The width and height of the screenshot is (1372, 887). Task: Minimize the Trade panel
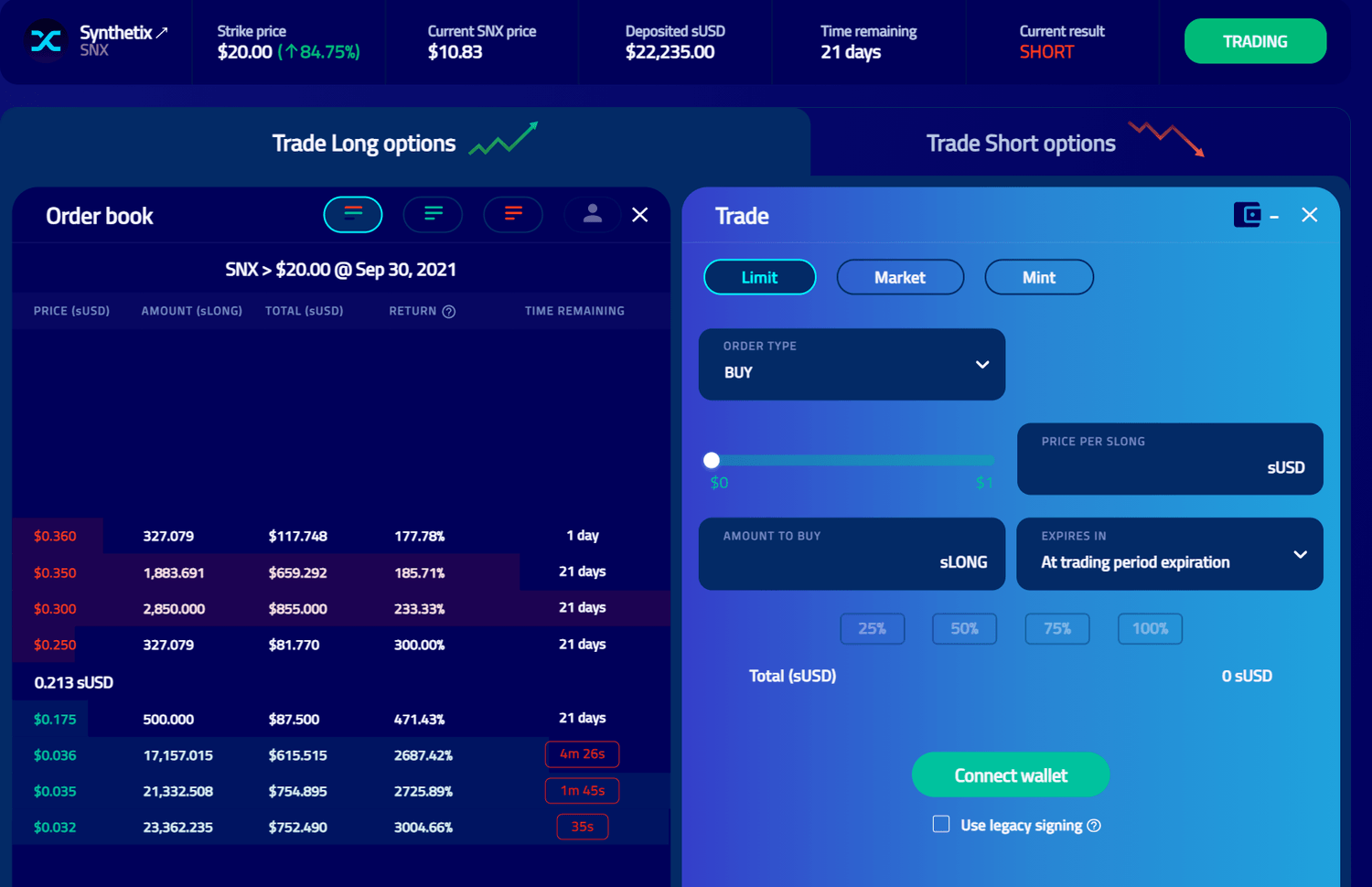coord(1274,217)
